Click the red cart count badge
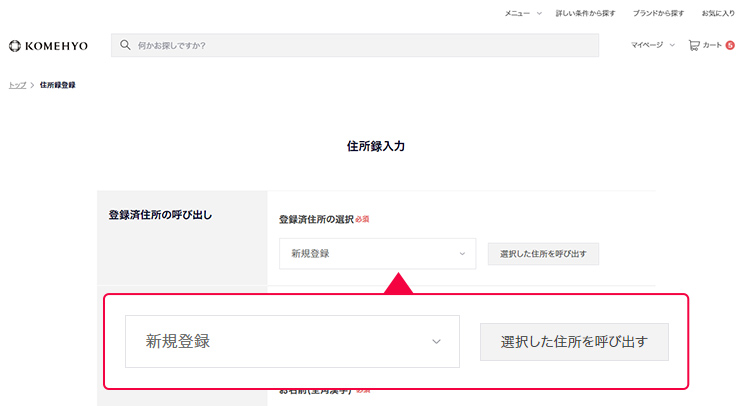The width and height of the screenshot is (750, 406). coord(730,45)
